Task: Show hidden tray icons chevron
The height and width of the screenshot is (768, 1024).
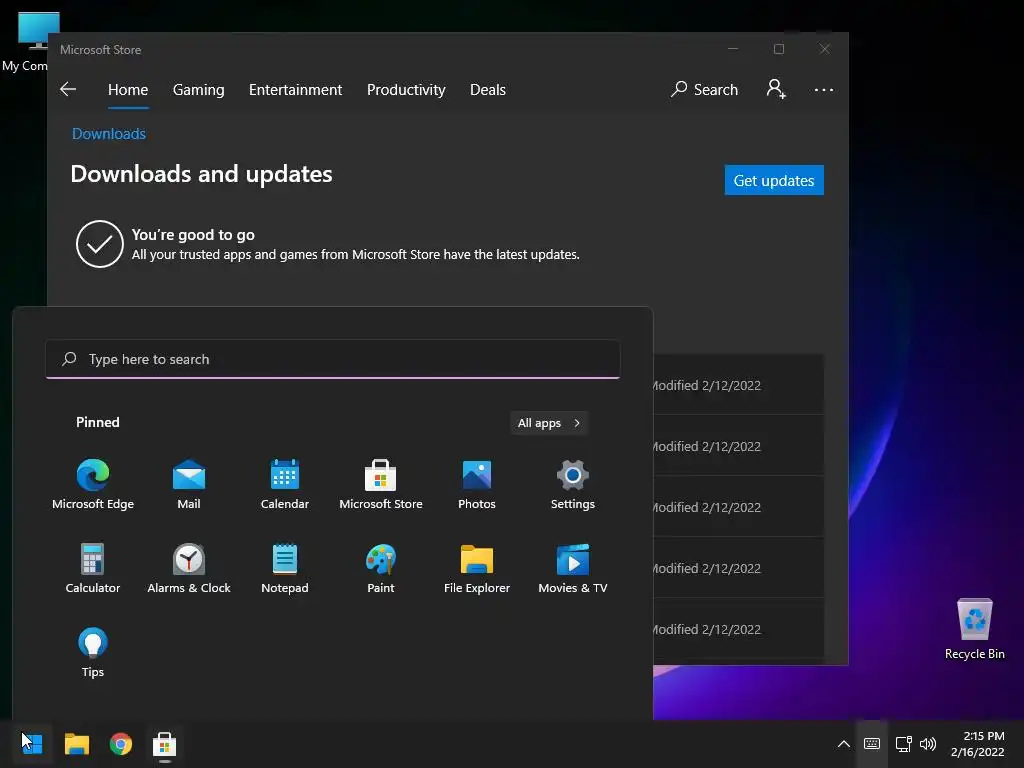Action: click(844, 744)
